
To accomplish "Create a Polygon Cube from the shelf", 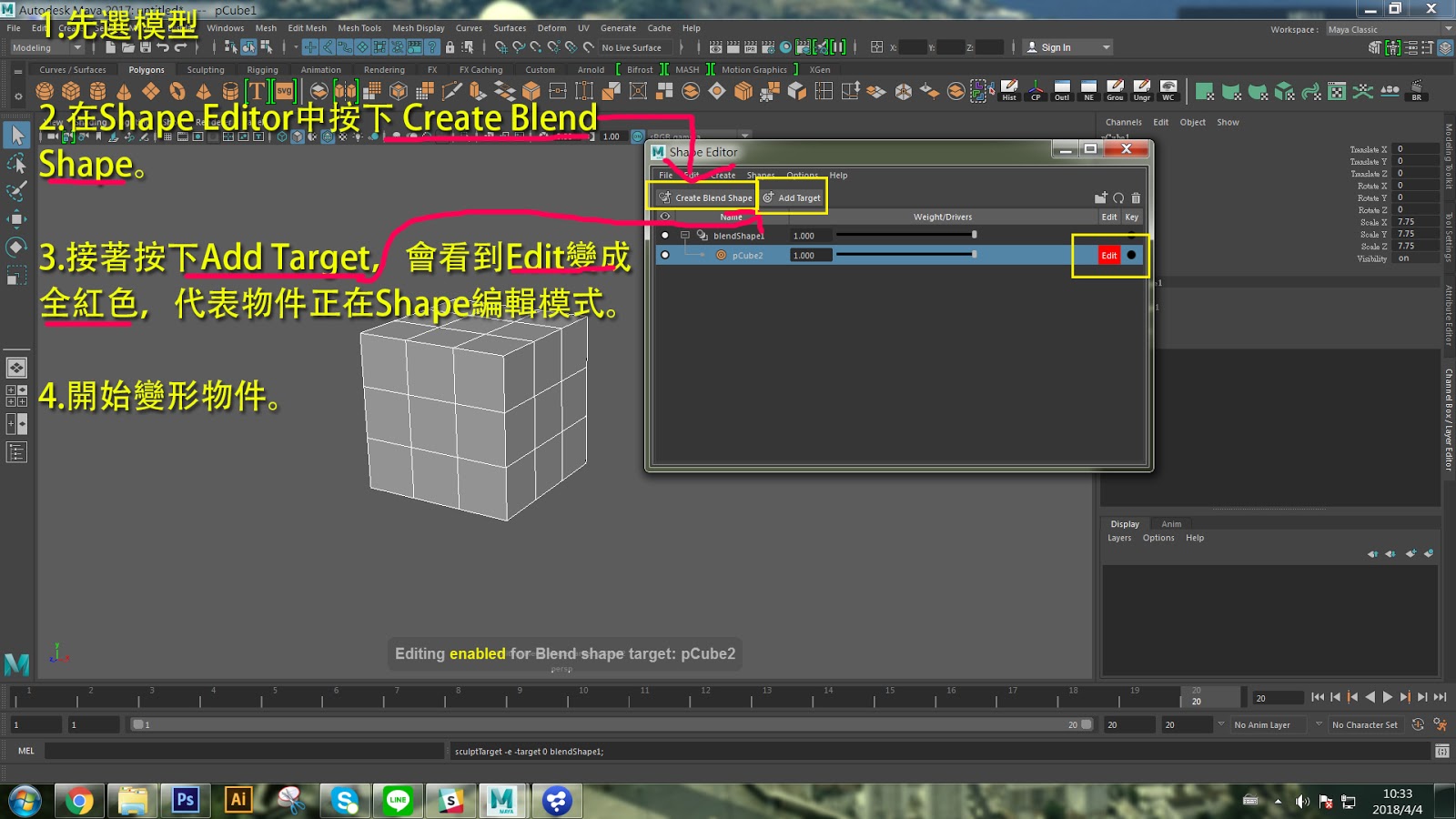I will pyautogui.click(x=70, y=91).
